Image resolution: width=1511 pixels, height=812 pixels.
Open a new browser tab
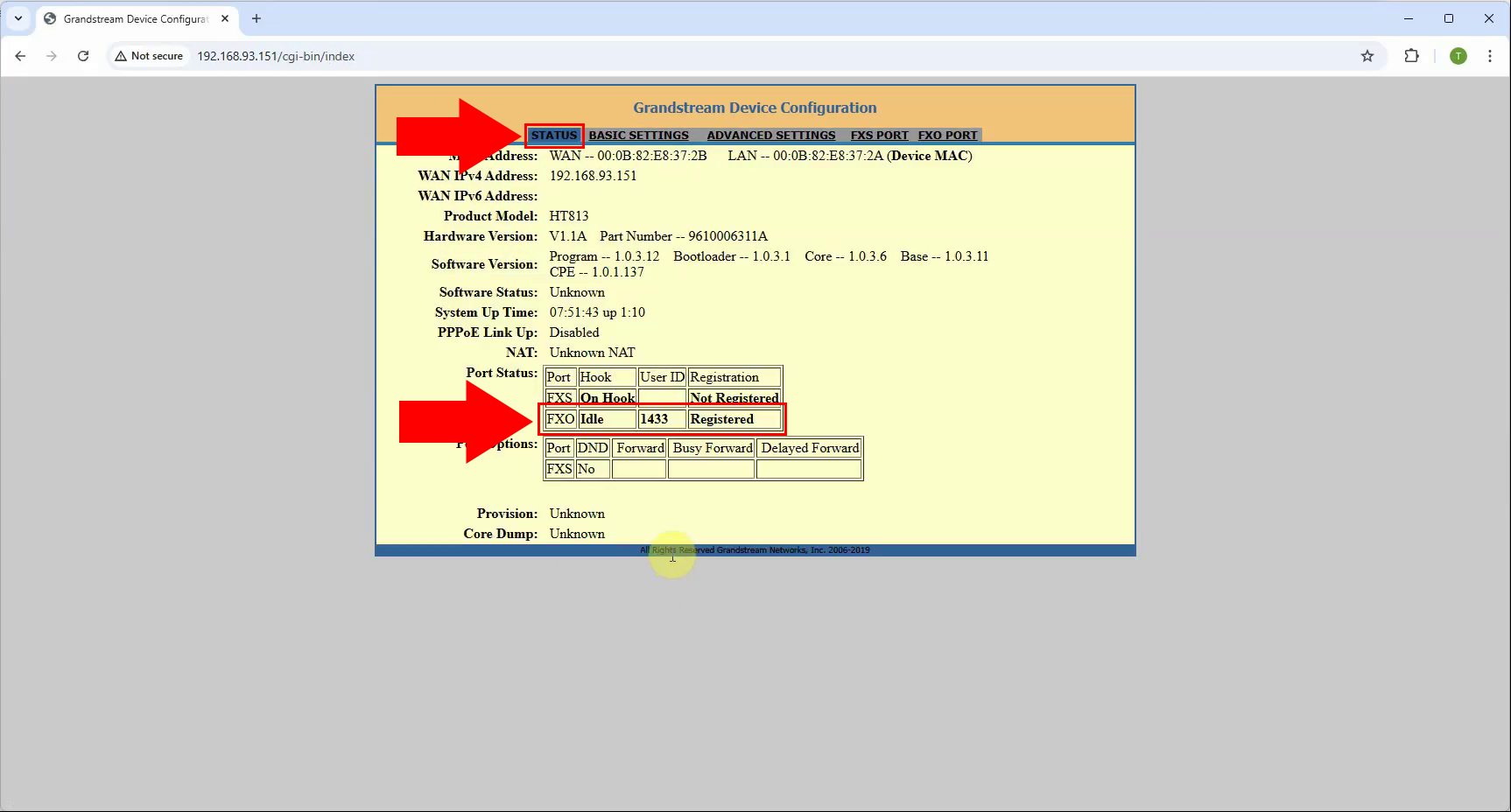pyautogui.click(x=257, y=18)
